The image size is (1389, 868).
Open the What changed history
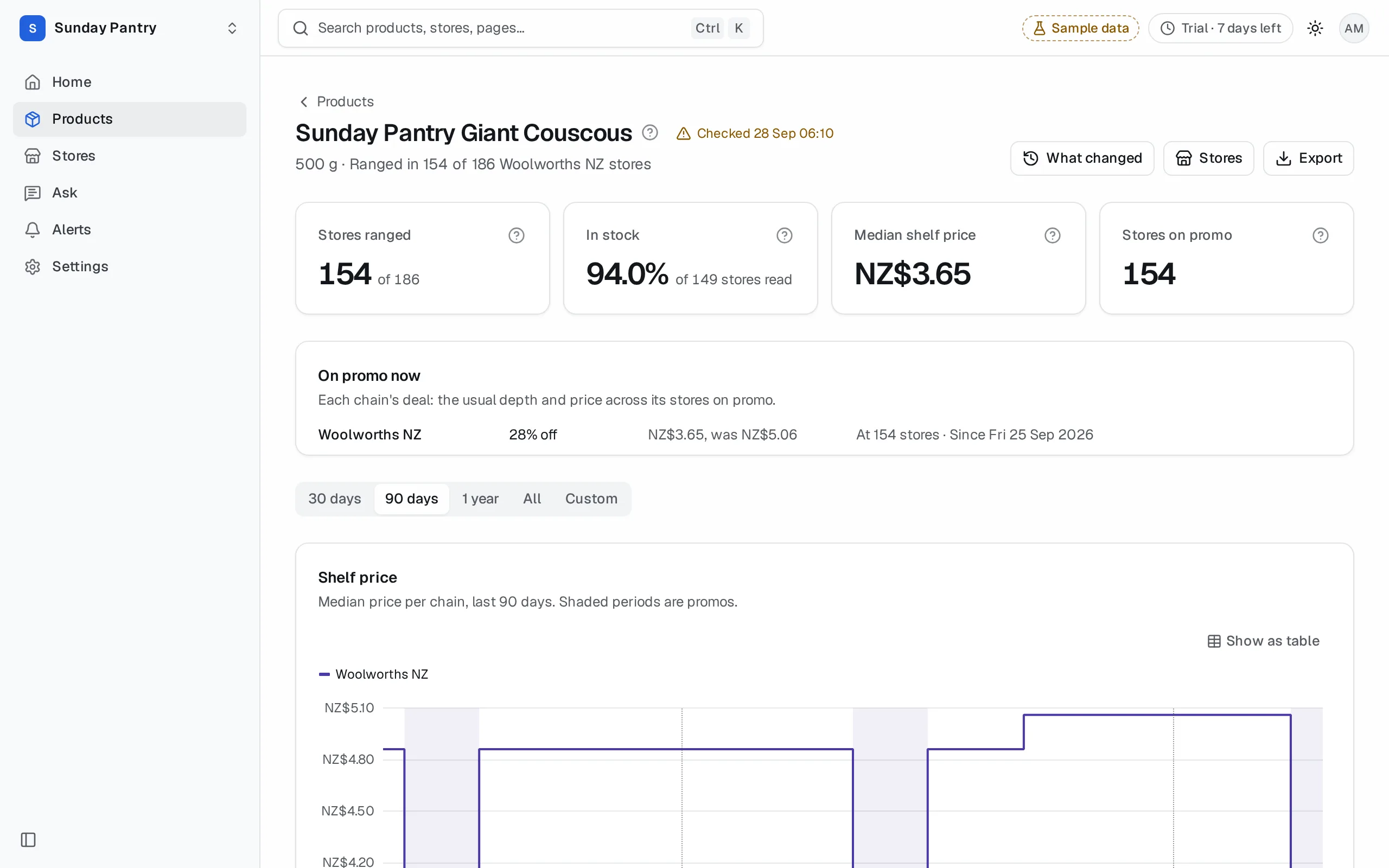(x=1082, y=158)
